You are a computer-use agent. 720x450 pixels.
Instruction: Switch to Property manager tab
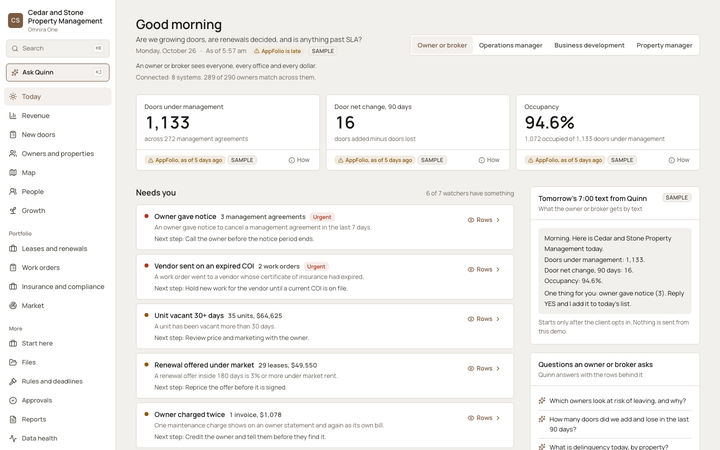pos(664,45)
